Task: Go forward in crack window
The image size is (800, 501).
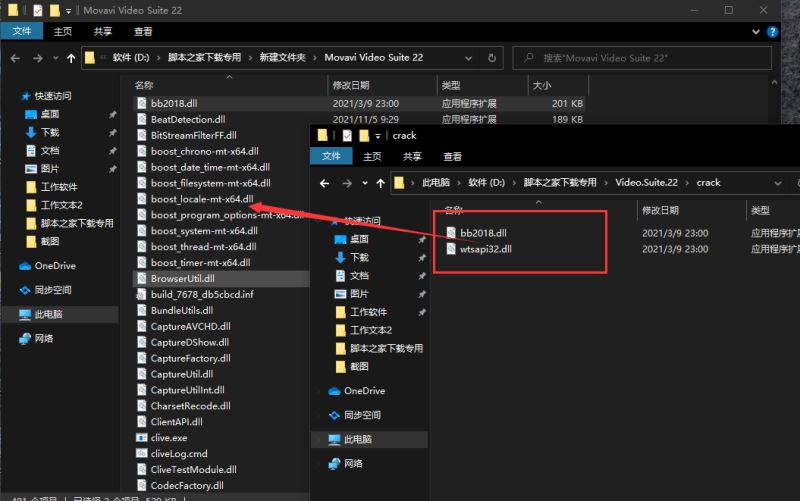Action: 347,183
